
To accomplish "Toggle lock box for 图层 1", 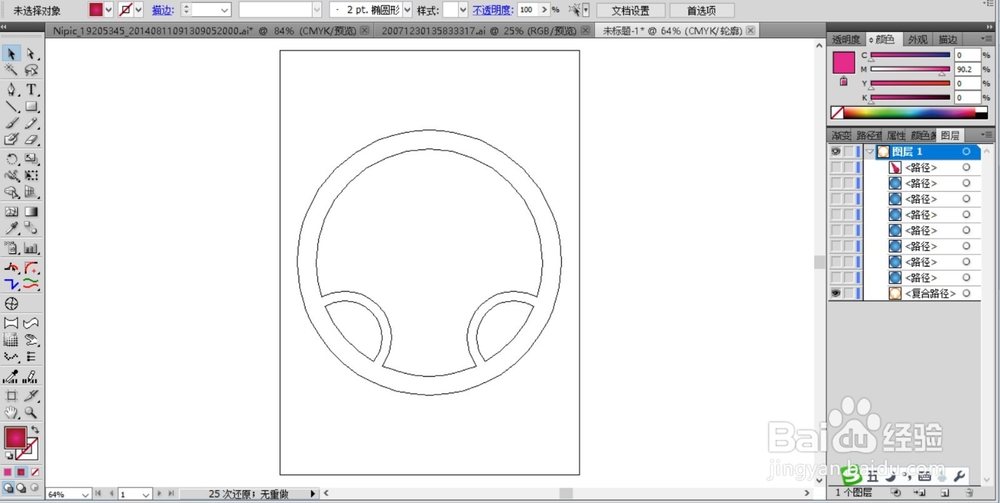I will click(x=848, y=152).
